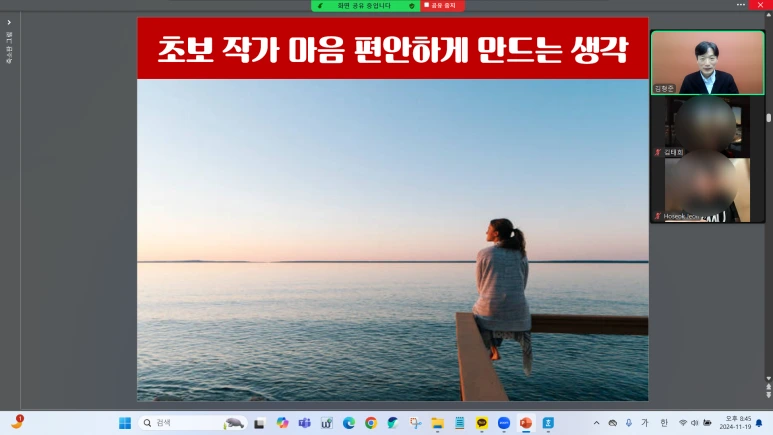
Task: Click the taskbar search box
Action: [x=192, y=423]
